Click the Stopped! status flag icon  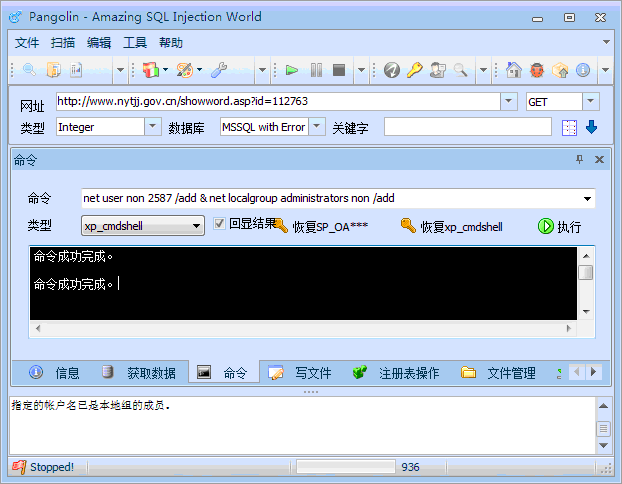pos(19,467)
